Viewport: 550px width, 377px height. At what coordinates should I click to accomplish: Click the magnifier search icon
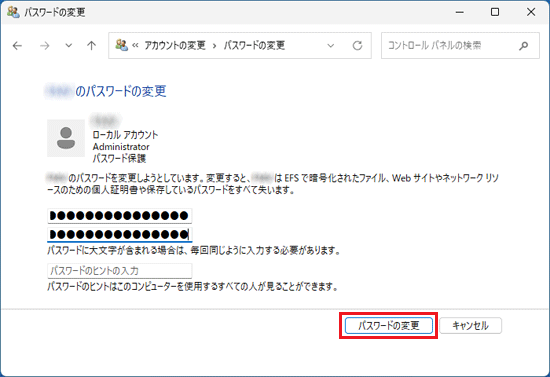(524, 46)
